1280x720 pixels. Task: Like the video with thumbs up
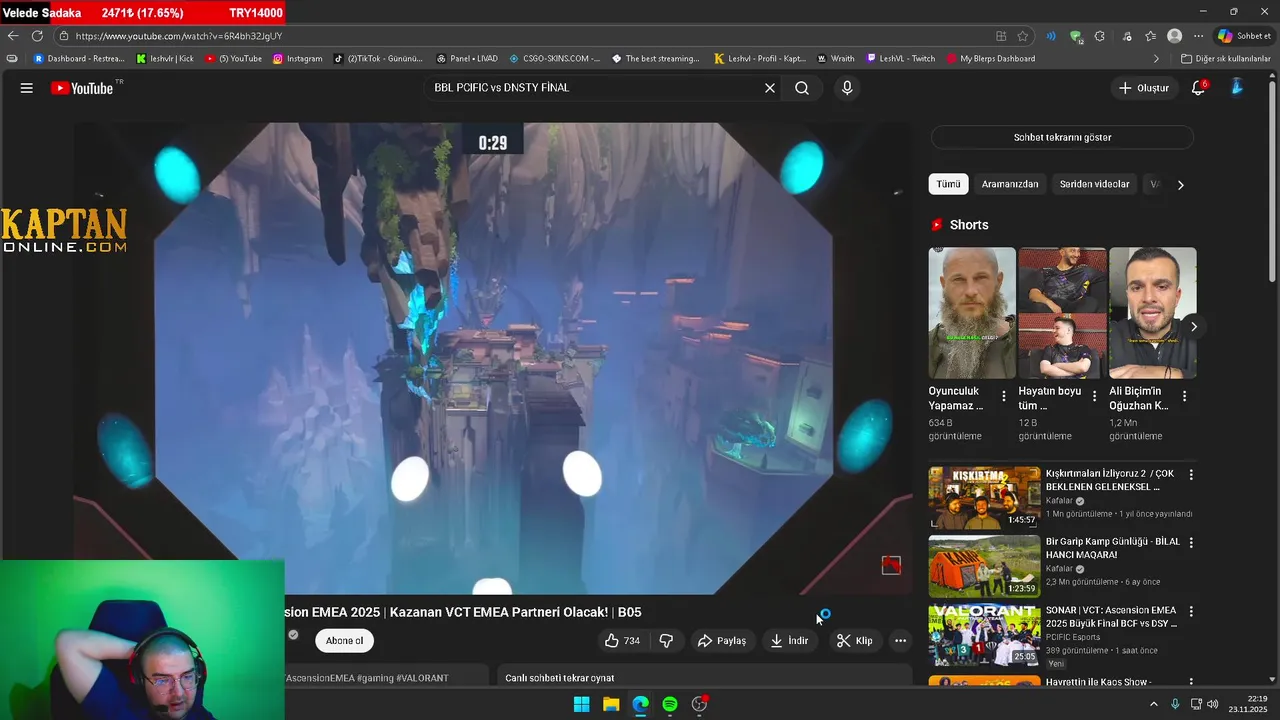pyautogui.click(x=622, y=641)
